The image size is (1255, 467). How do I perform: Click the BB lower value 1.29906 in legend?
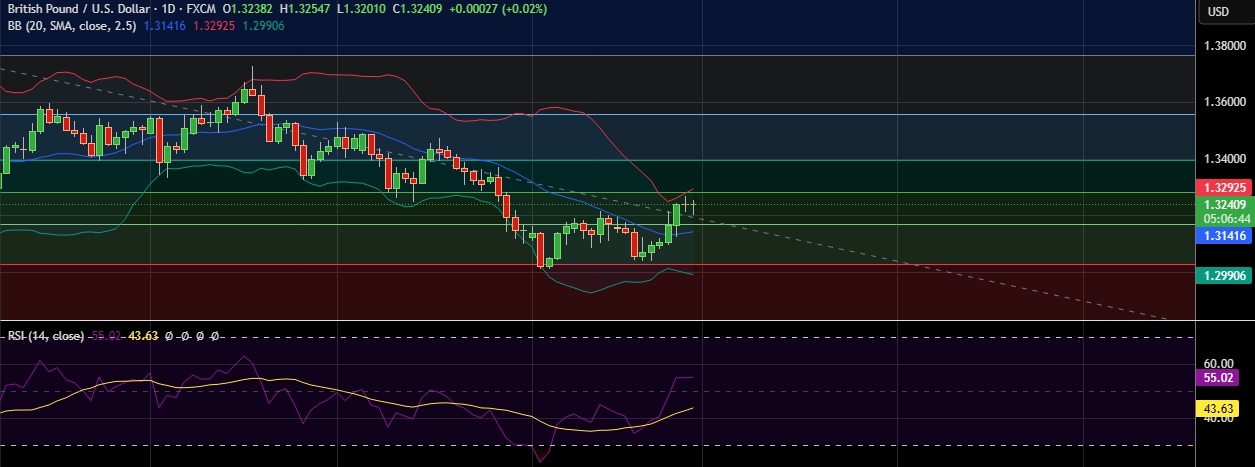pos(263,25)
